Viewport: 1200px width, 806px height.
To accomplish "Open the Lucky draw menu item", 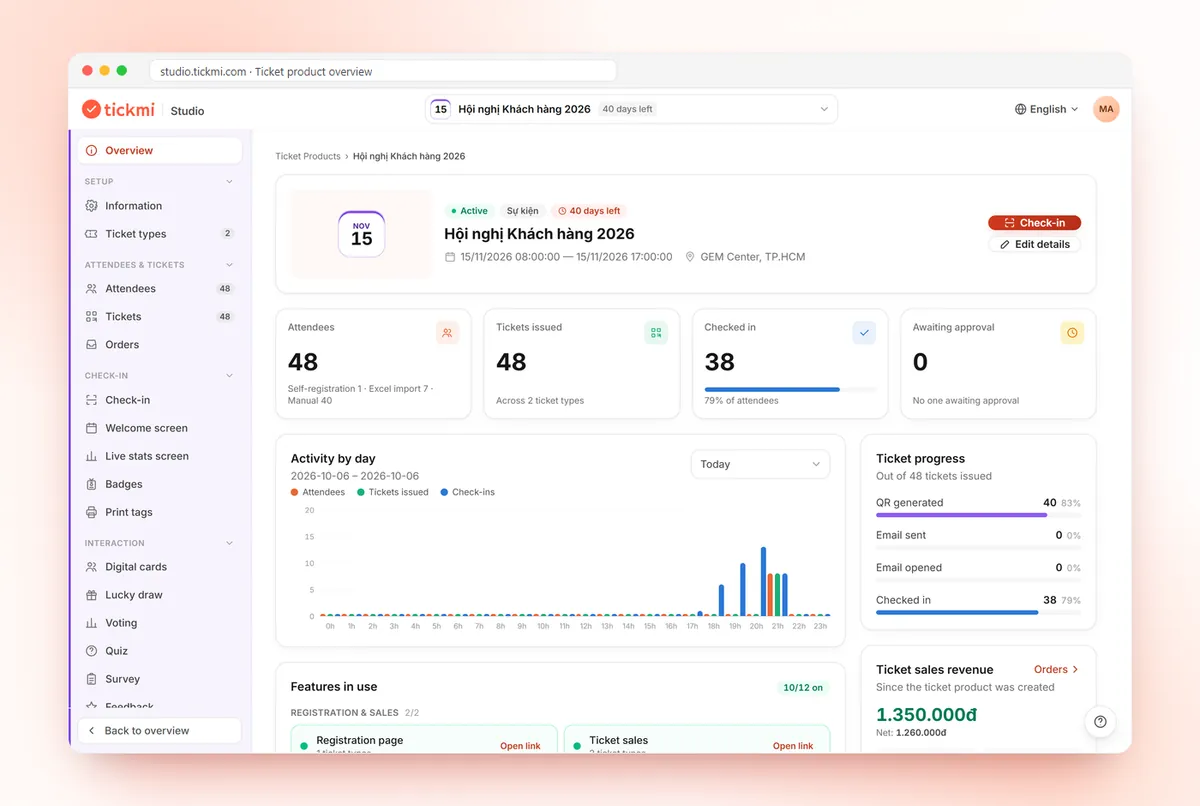I will pyautogui.click(x=160, y=595).
